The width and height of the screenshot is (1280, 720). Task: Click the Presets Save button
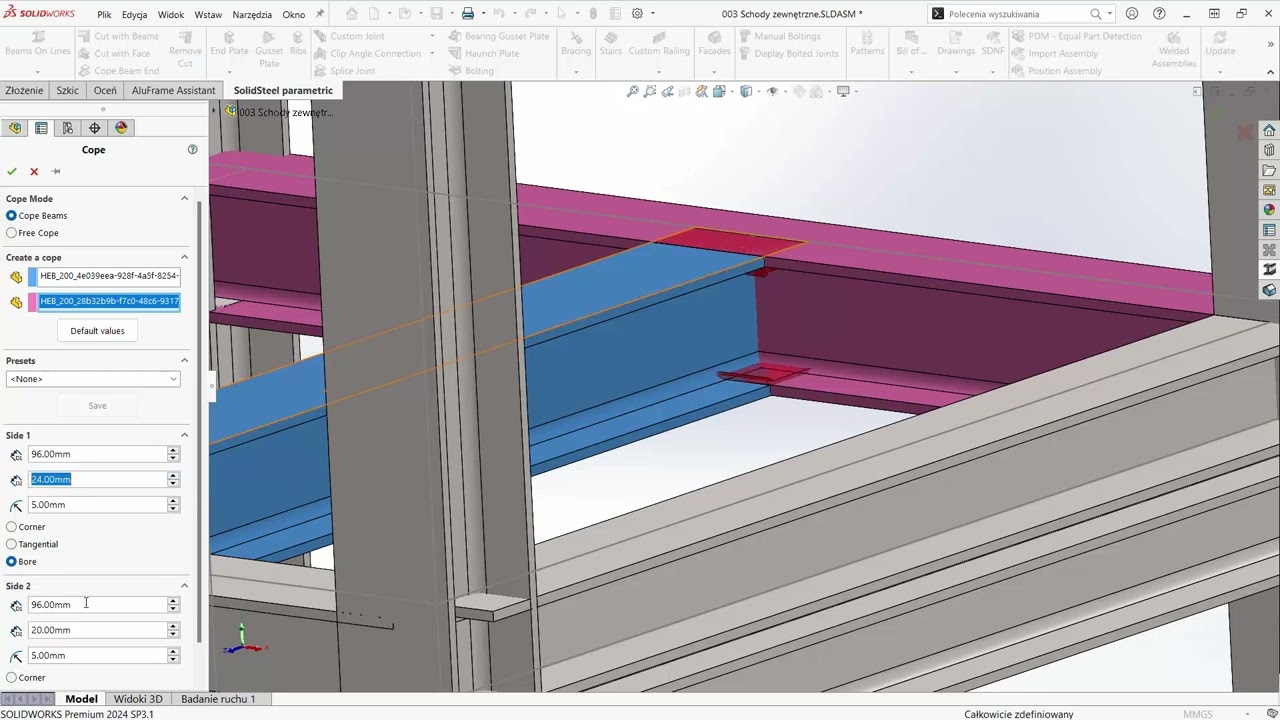coord(97,406)
